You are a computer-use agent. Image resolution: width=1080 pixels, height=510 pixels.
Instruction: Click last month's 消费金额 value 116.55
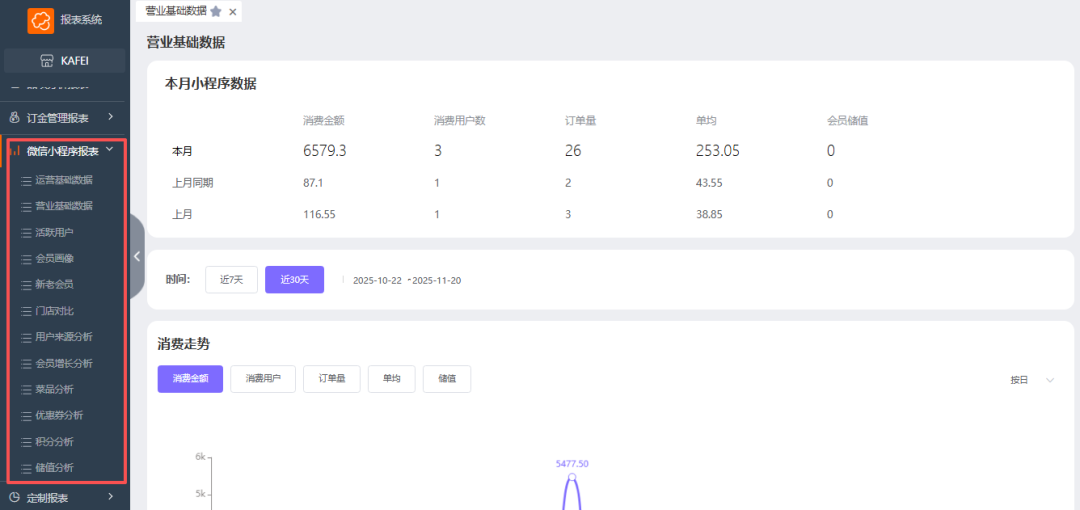319,215
